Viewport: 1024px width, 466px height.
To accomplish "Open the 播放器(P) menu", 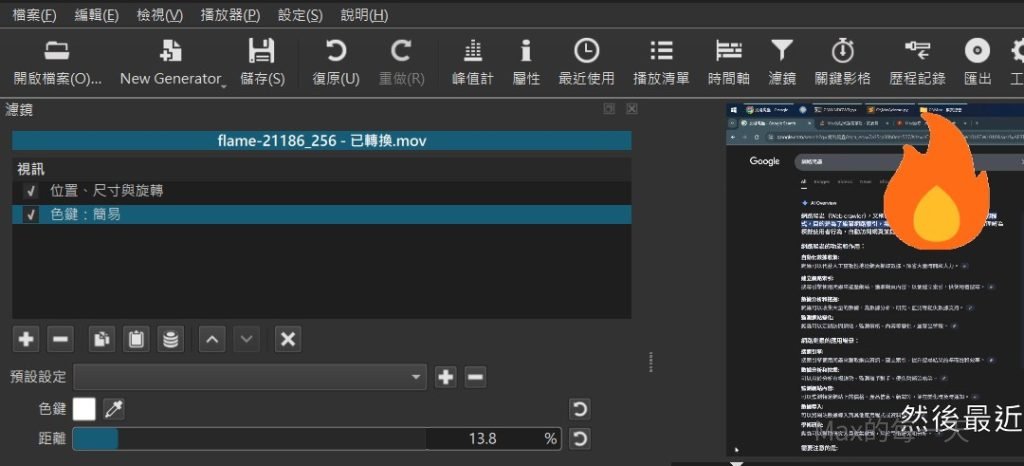I will click(x=230, y=15).
